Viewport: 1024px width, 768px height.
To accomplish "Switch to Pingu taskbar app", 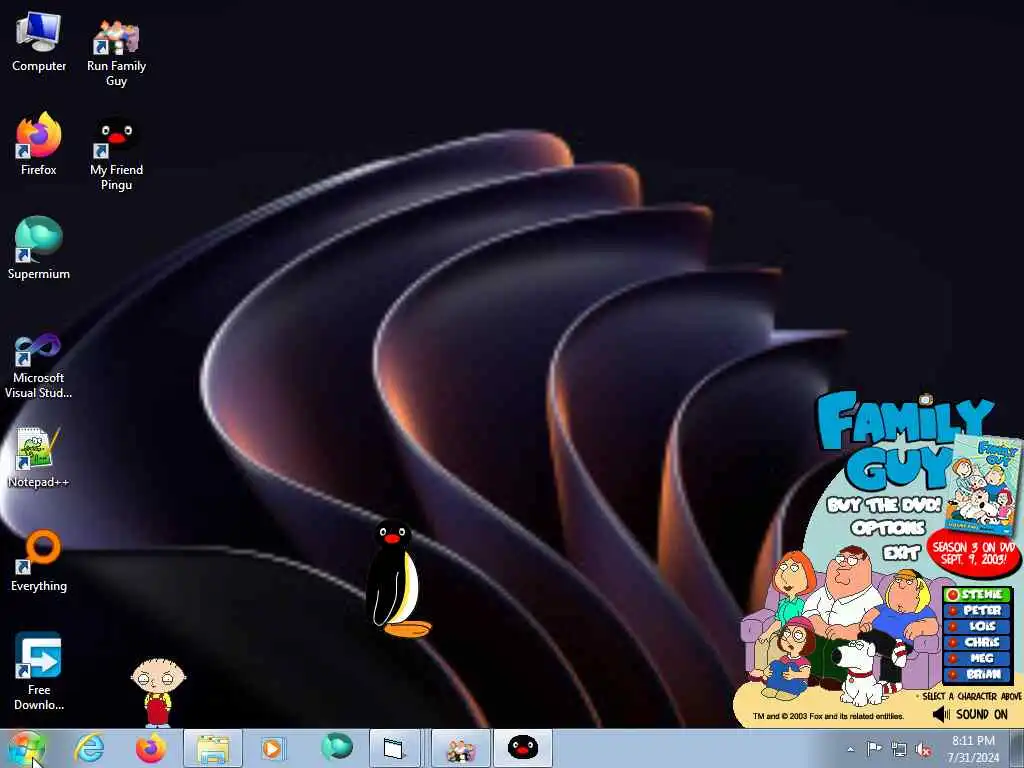I will tap(522, 748).
